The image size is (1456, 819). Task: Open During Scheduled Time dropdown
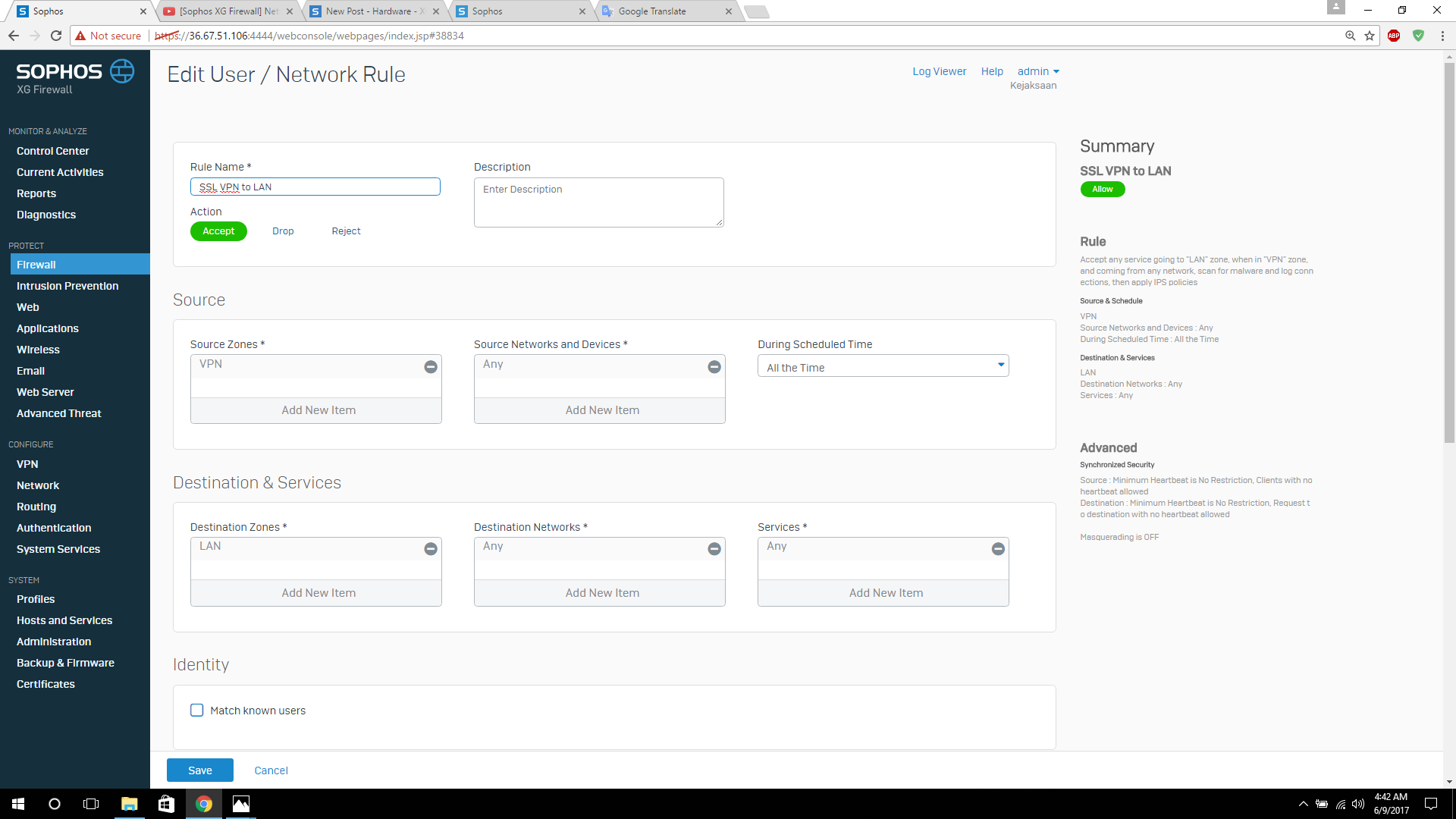click(883, 366)
